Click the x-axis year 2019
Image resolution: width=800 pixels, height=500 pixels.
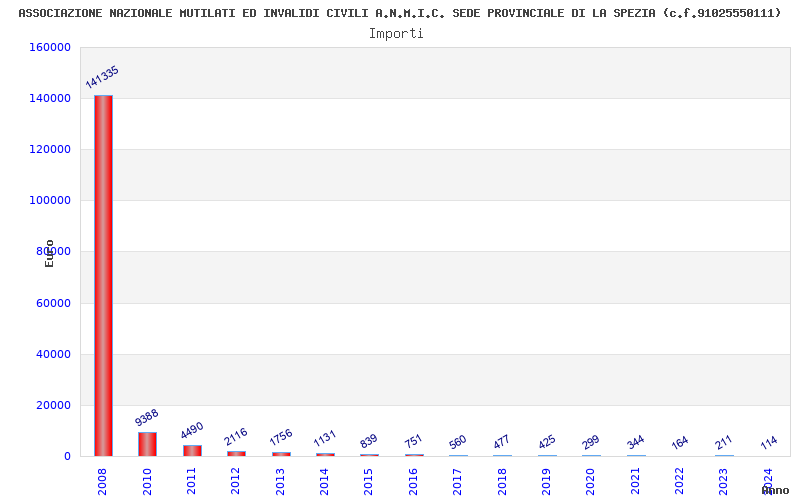pyautogui.click(x=546, y=482)
